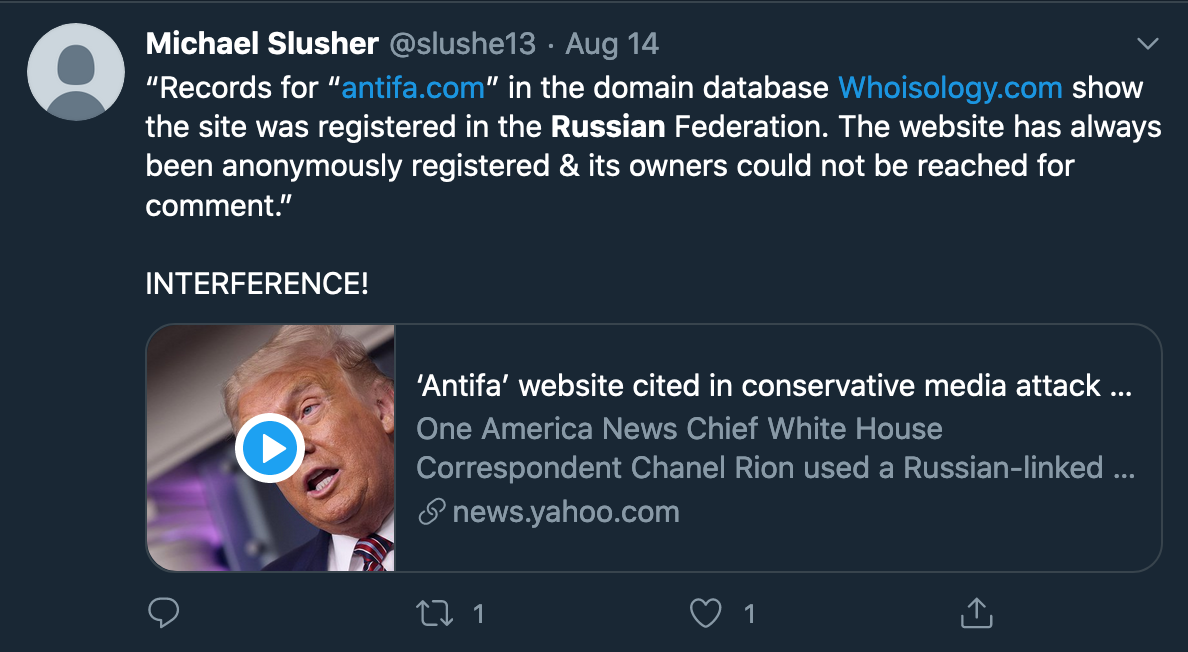Open the reply speech bubble icon
1188x652 pixels.
tap(164, 613)
